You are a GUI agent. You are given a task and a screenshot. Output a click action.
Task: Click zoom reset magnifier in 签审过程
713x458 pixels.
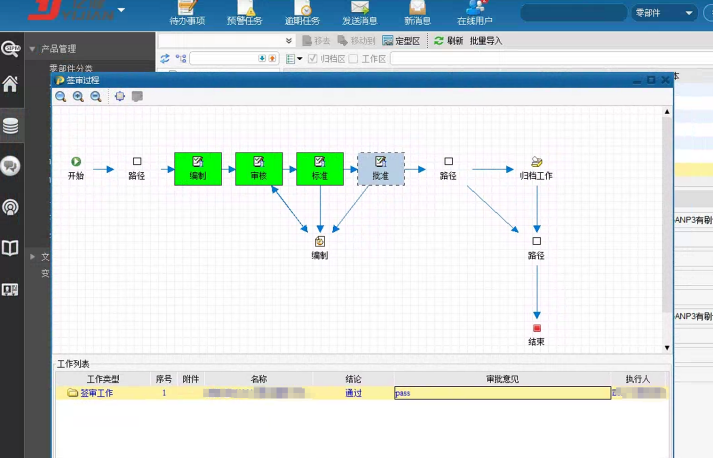pos(60,96)
